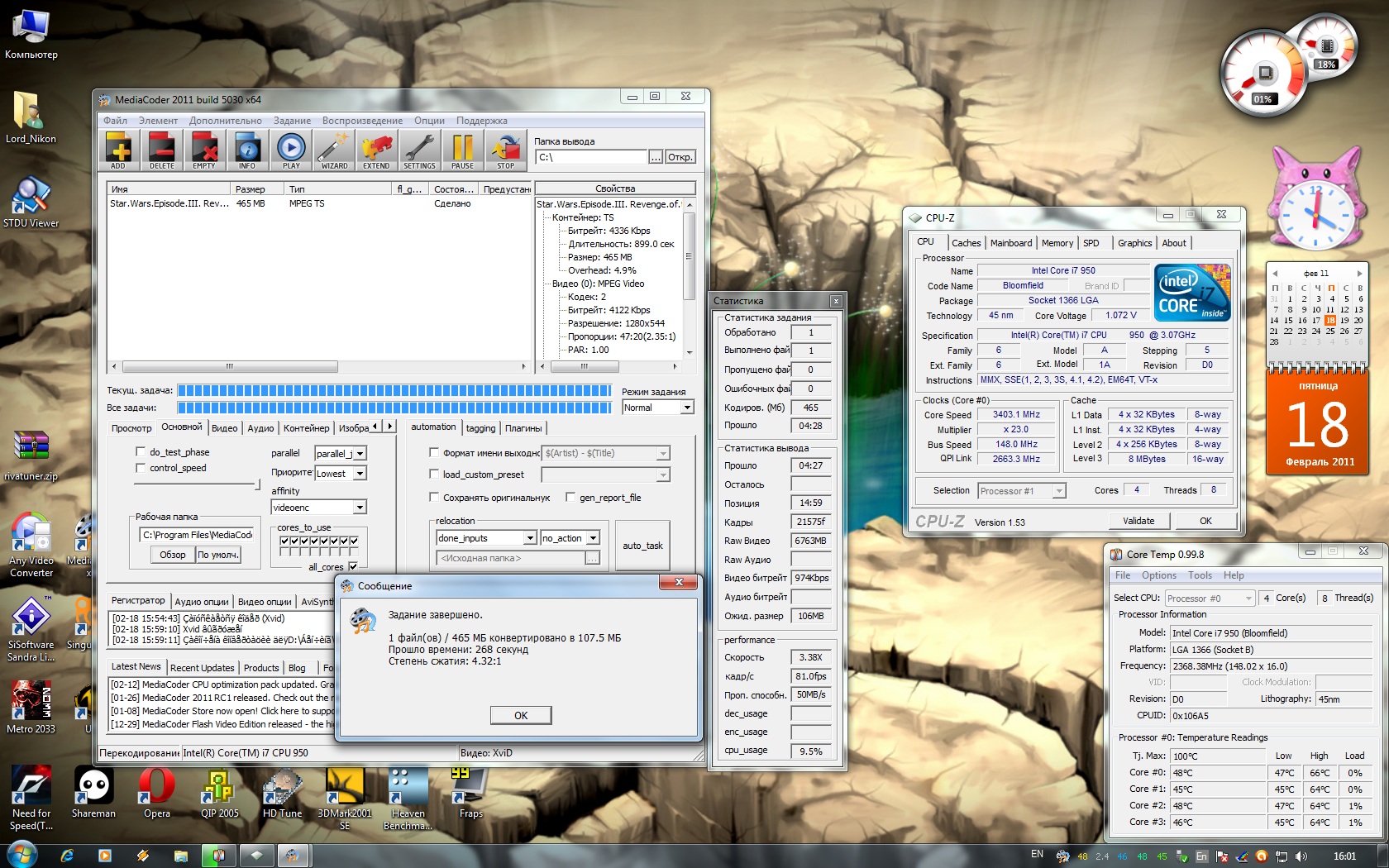
Task: Click the control_speed slider track
Action: pyautogui.click(x=197, y=484)
